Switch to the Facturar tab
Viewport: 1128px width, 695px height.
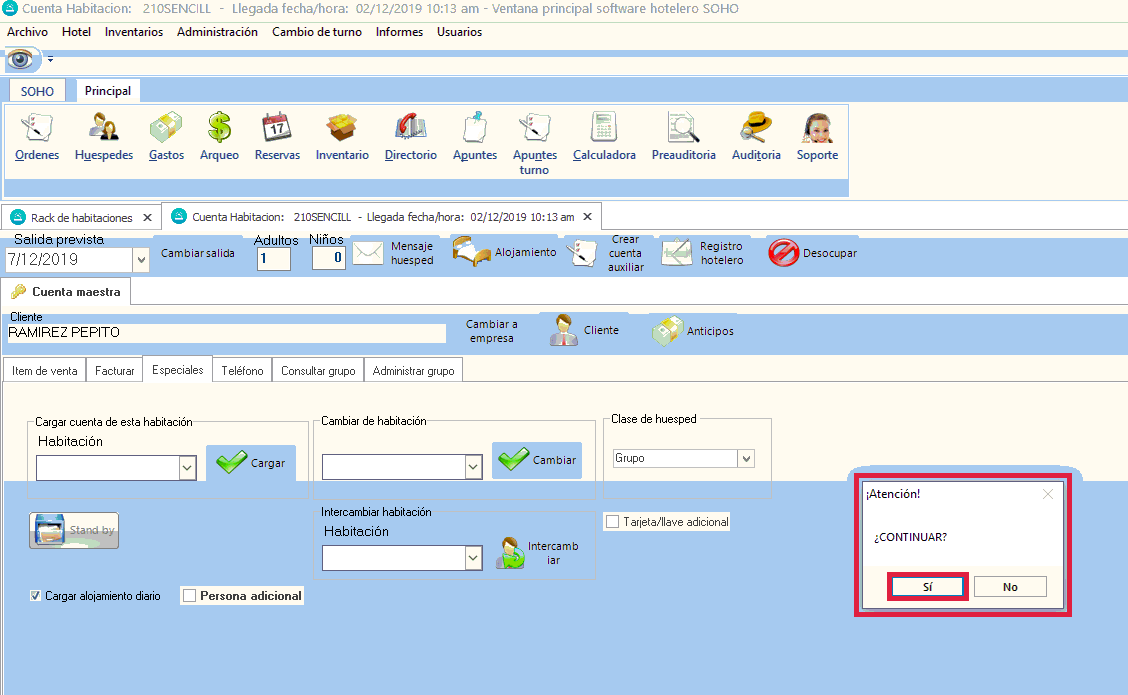(x=114, y=371)
